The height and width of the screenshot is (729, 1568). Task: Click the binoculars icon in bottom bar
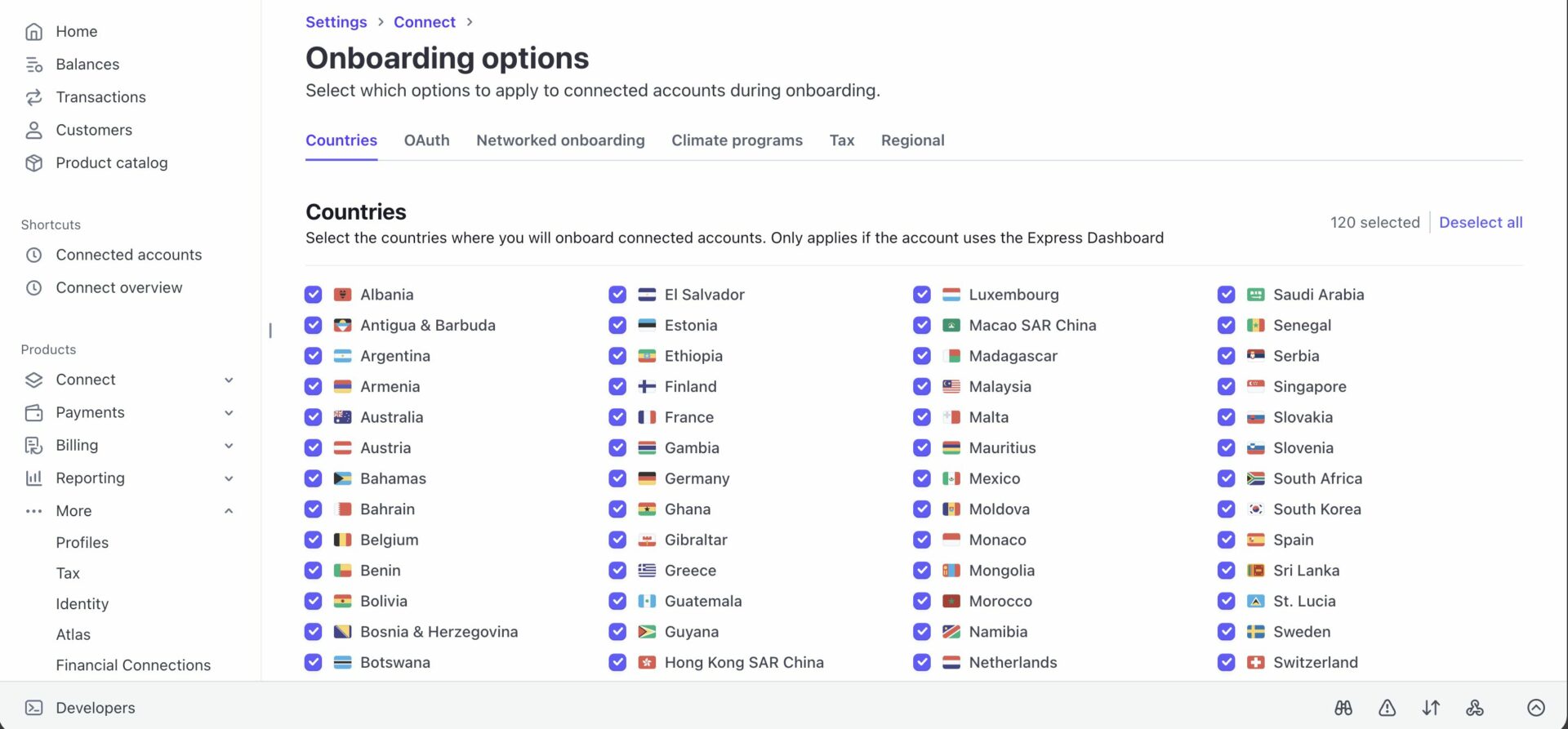tap(1343, 708)
